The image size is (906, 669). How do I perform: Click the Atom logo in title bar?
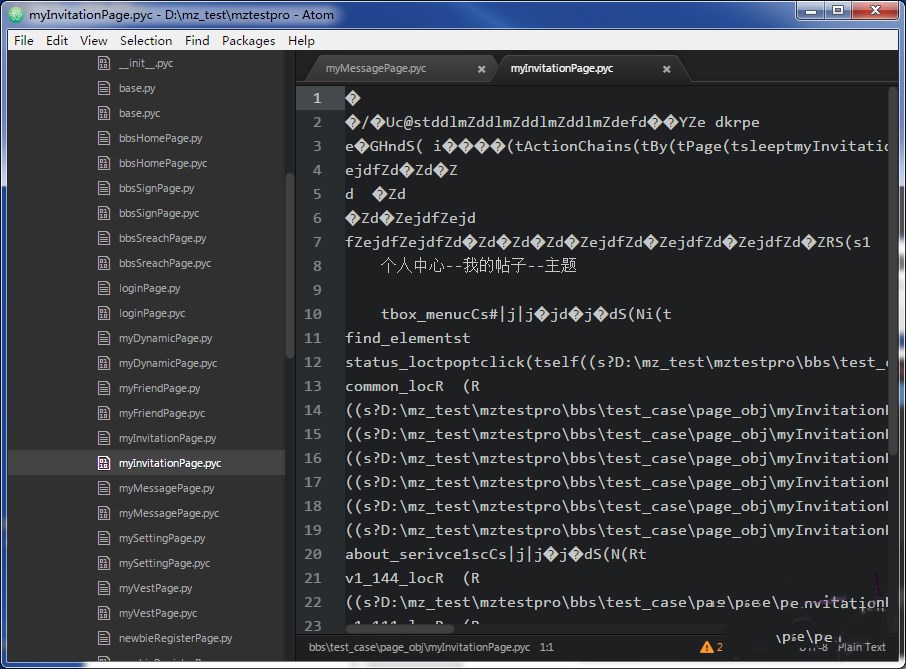coord(16,14)
